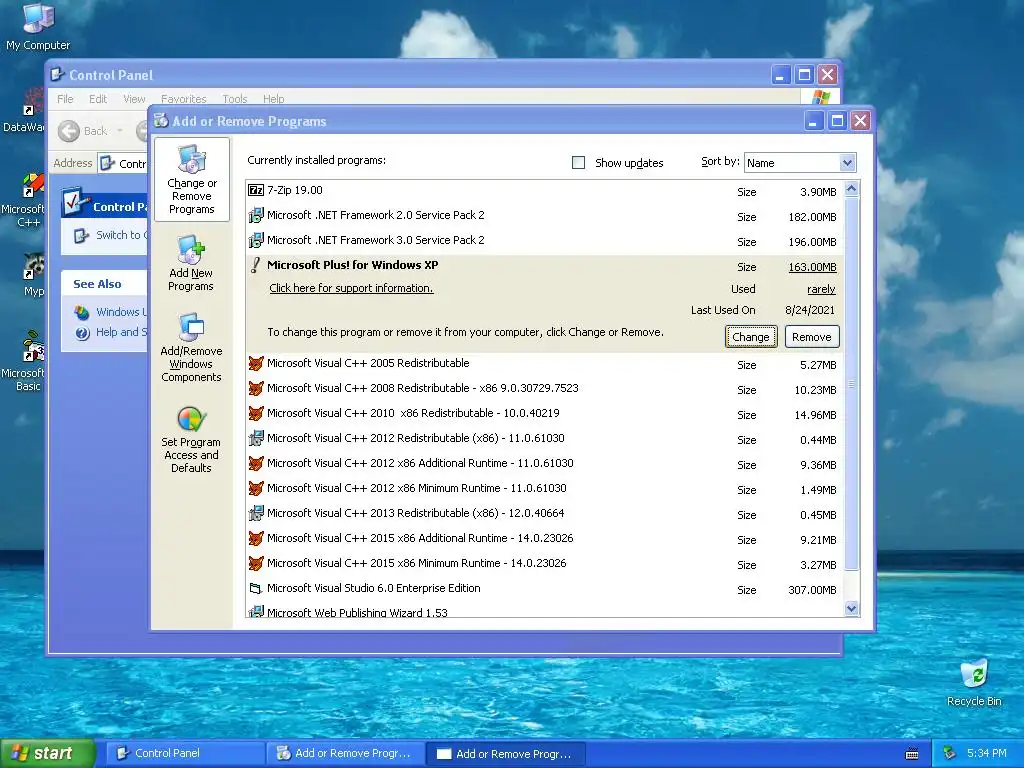Click the 7-Zip 19.00 program icon

[x=256, y=190]
